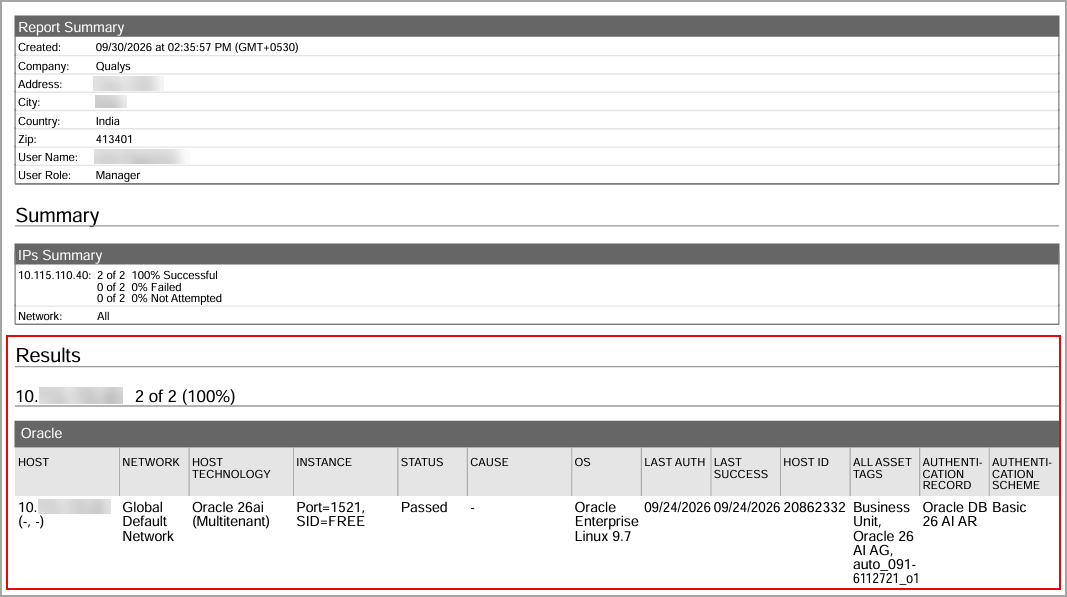Click the User Role field label

pyautogui.click(x=44, y=175)
